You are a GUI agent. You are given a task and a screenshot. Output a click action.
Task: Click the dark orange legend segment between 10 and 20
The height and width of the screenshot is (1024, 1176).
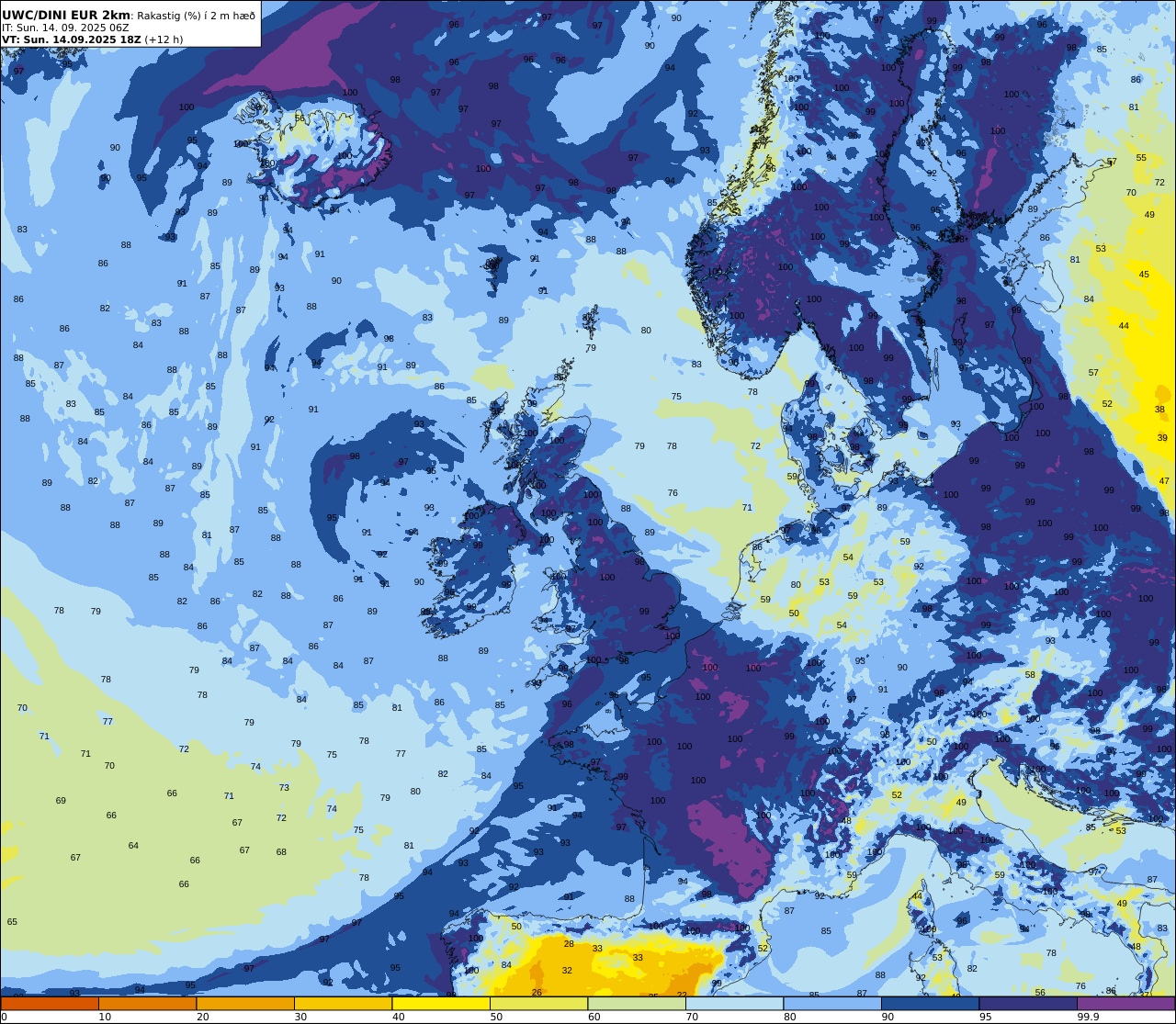coord(148,1003)
